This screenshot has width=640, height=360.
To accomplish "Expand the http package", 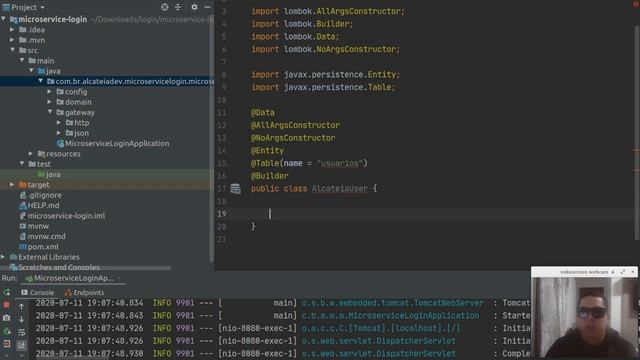I will click(59, 122).
